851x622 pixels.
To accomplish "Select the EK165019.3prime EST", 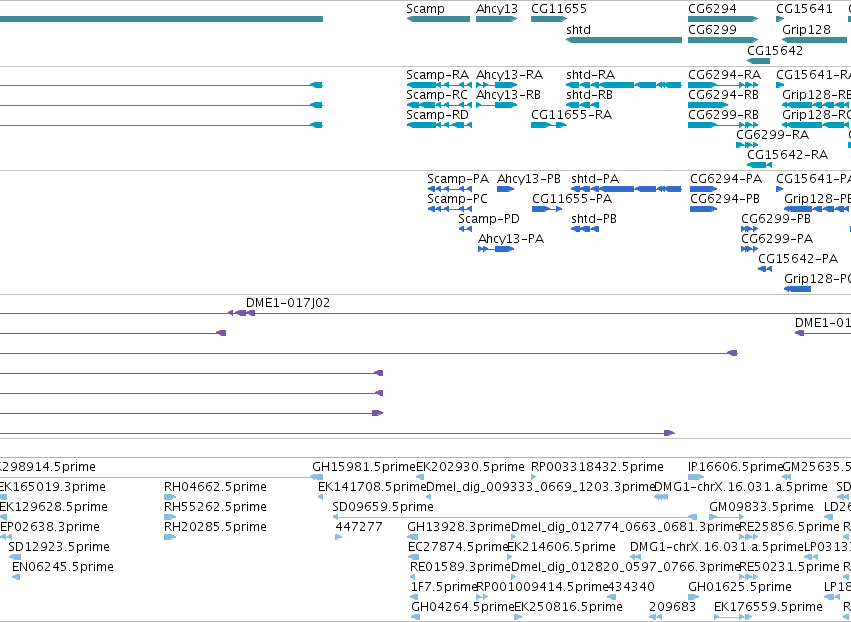I will [3, 497].
